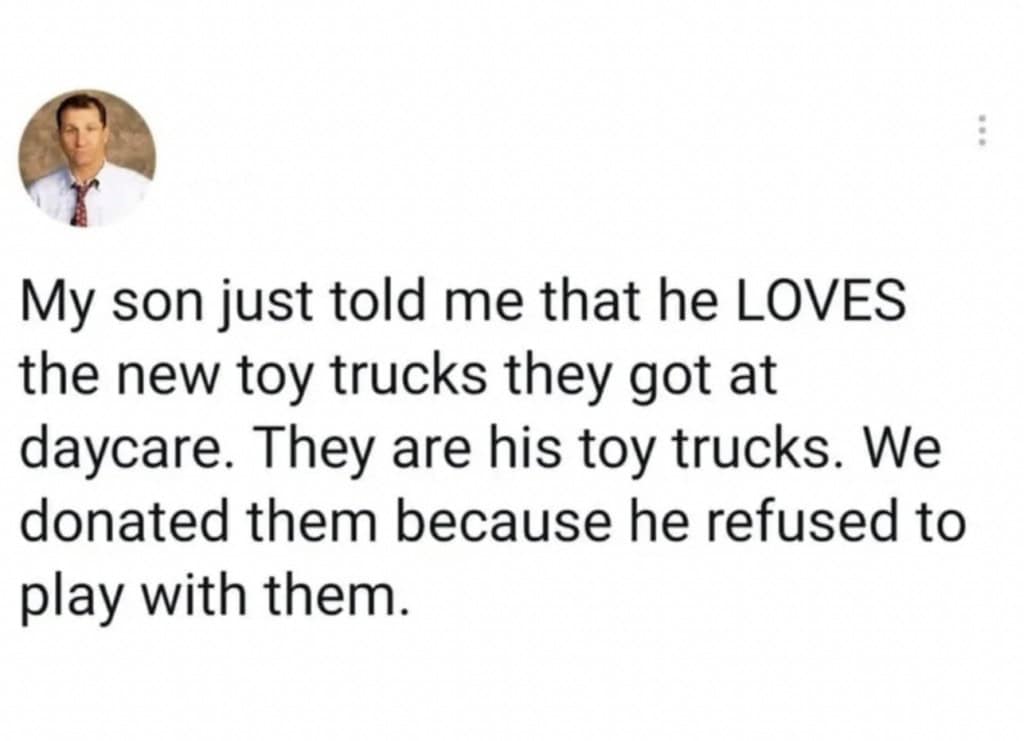Open the three-dot more options menu
Screen dimensions: 1024x741
click(982, 131)
